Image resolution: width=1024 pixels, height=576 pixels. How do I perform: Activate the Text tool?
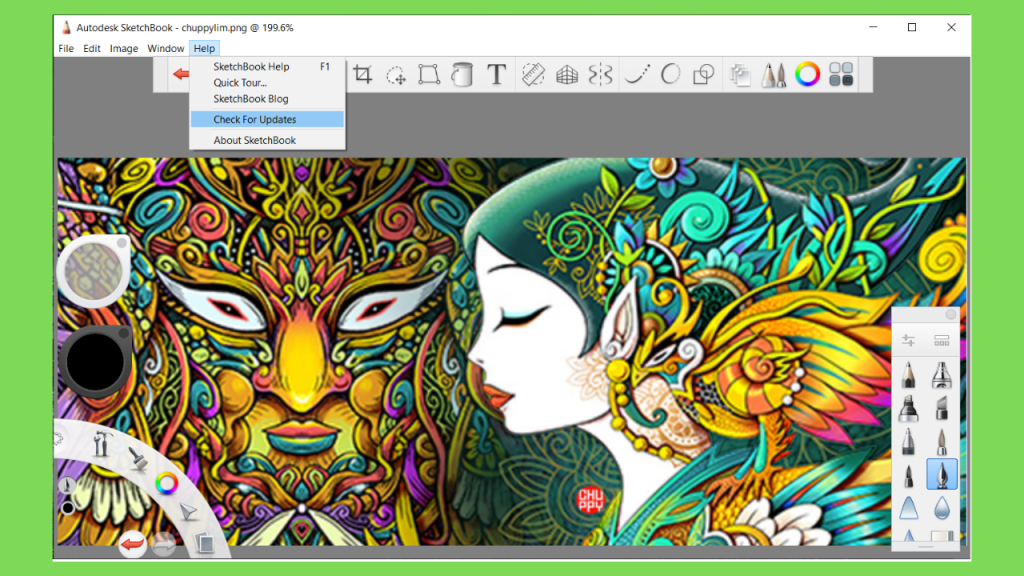point(496,74)
